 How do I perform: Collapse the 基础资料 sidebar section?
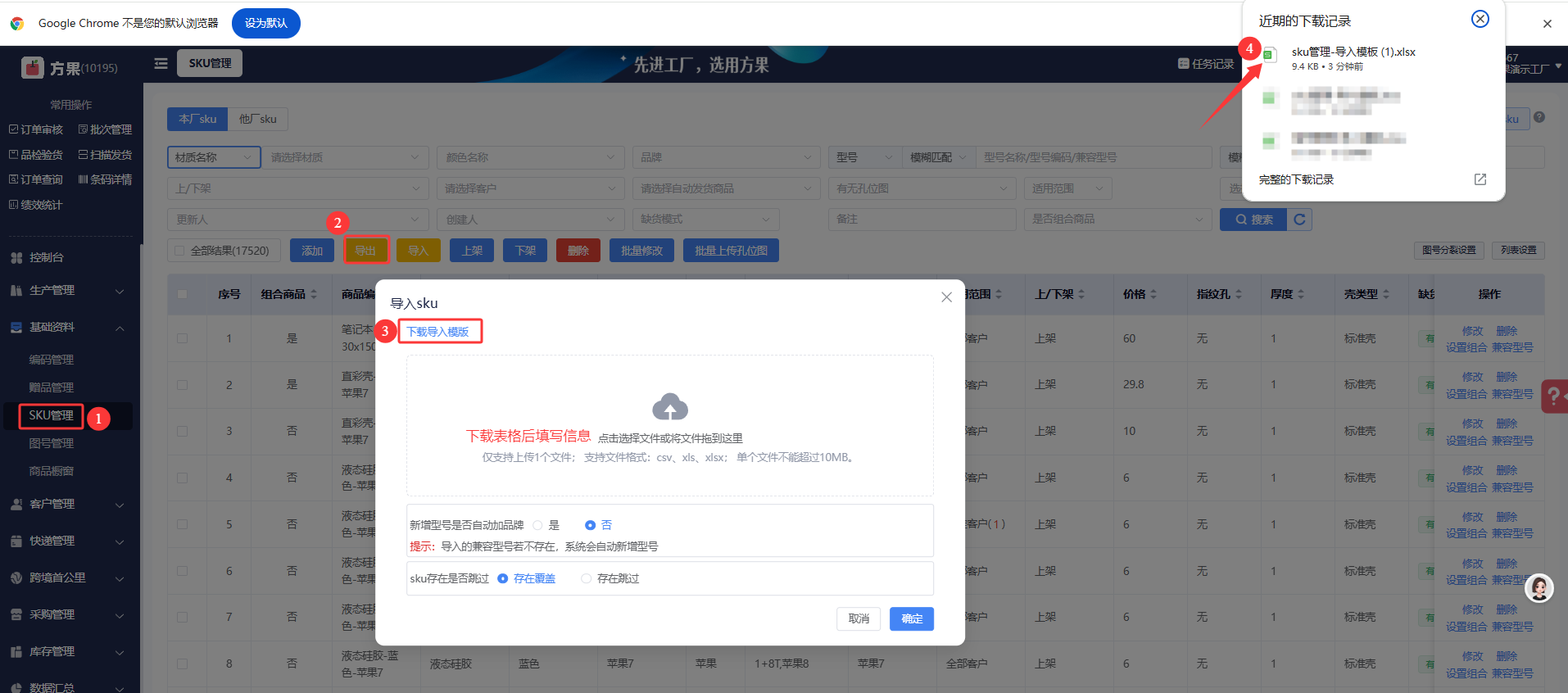[x=67, y=328]
